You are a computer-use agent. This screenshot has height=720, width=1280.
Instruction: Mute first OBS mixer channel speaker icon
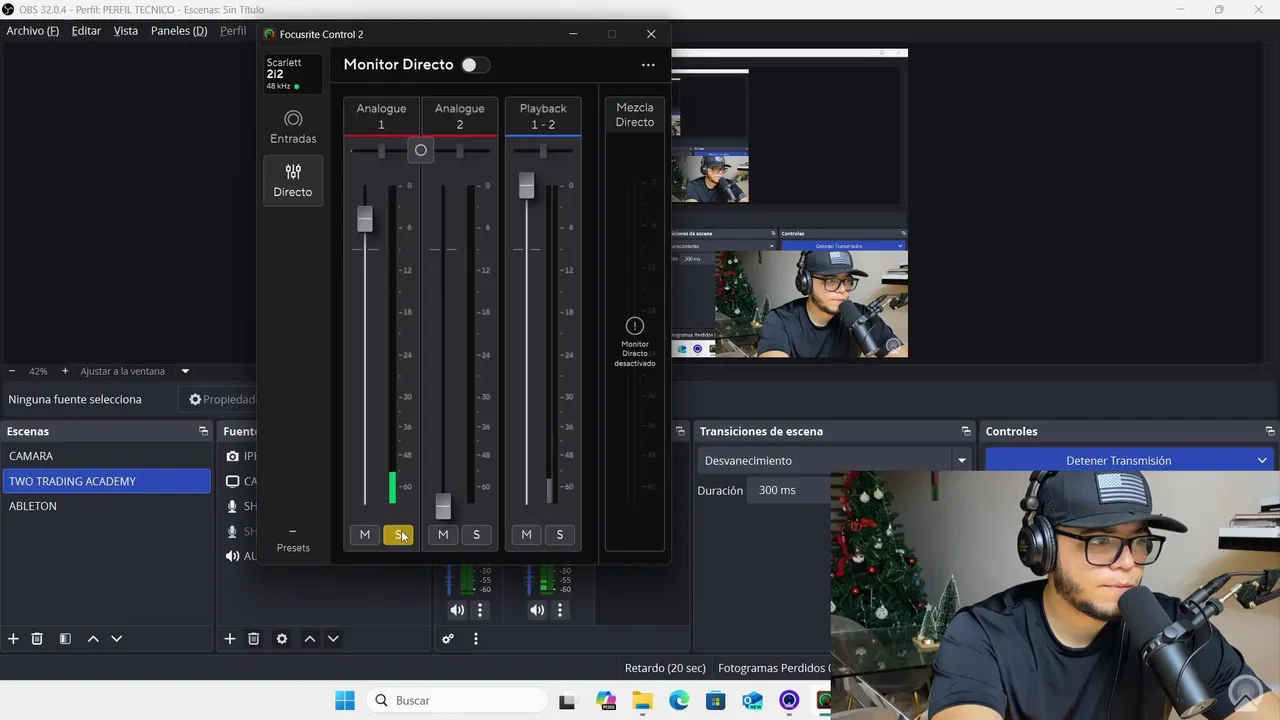pos(457,610)
